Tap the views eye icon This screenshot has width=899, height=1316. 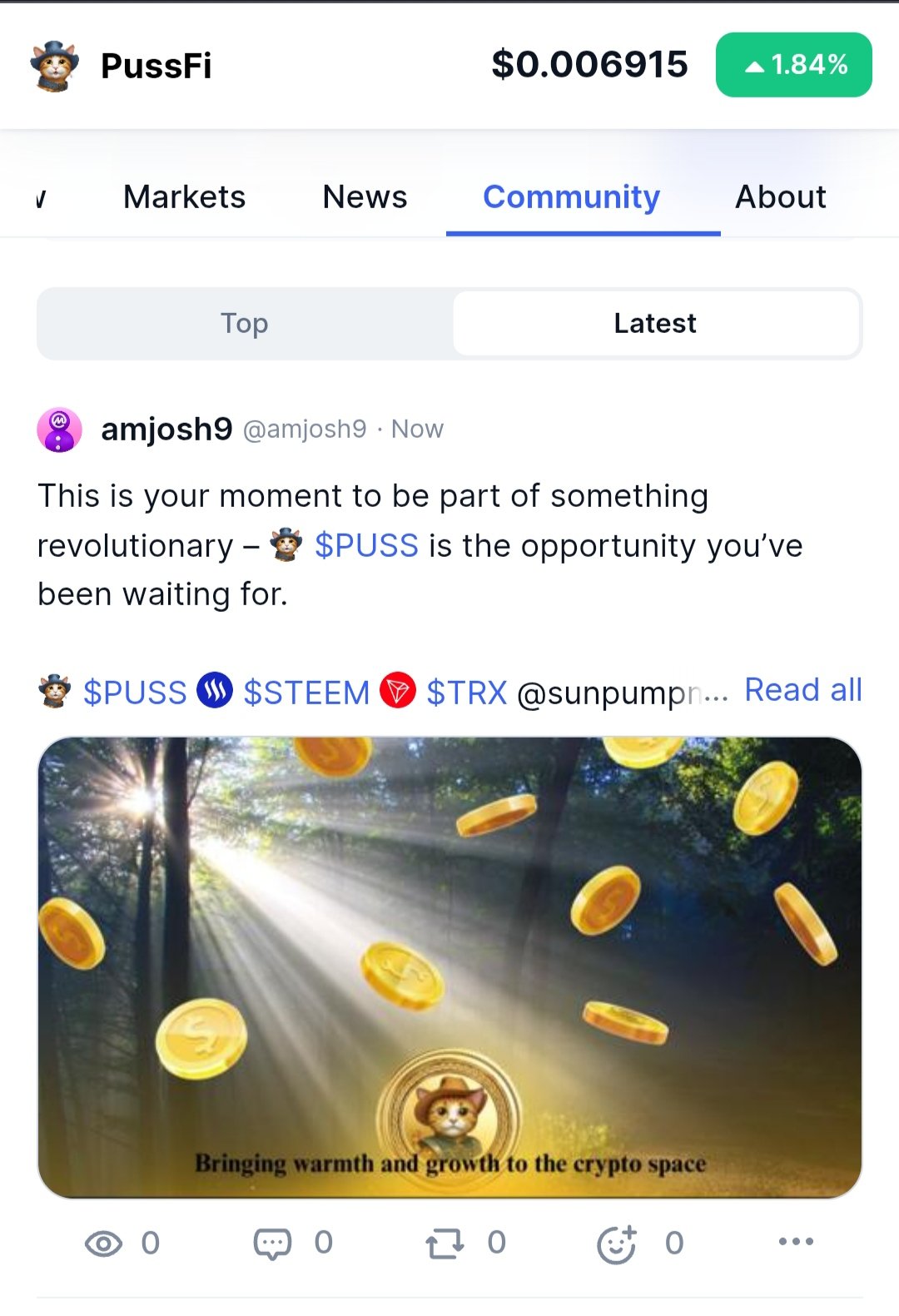(x=103, y=1244)
